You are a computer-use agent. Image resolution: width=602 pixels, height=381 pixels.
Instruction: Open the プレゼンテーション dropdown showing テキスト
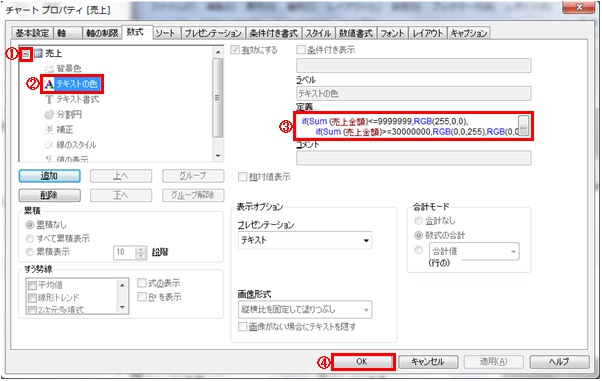305,240
